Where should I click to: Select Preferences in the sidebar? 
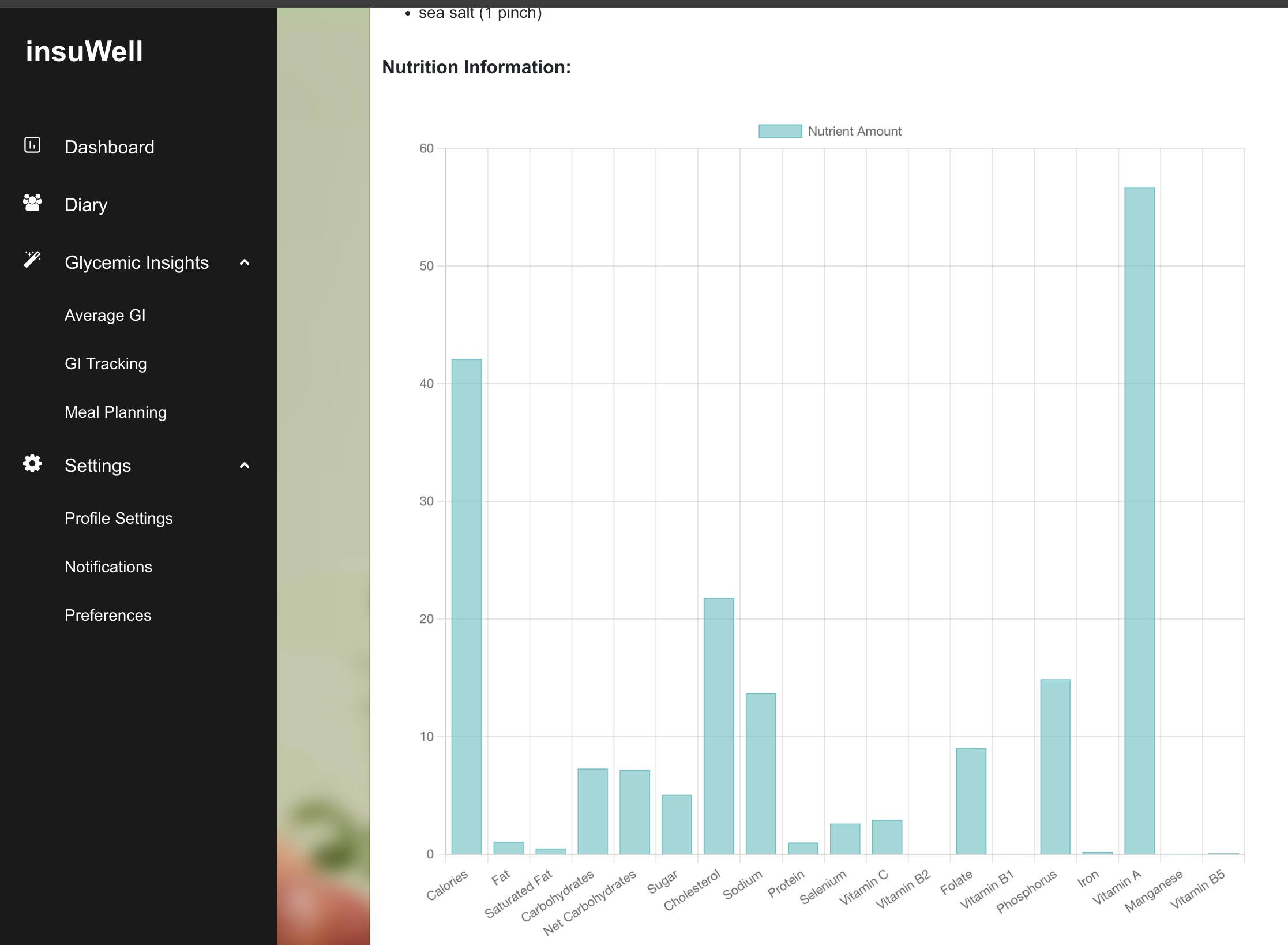pyautogui.click(x=108, y=616)
